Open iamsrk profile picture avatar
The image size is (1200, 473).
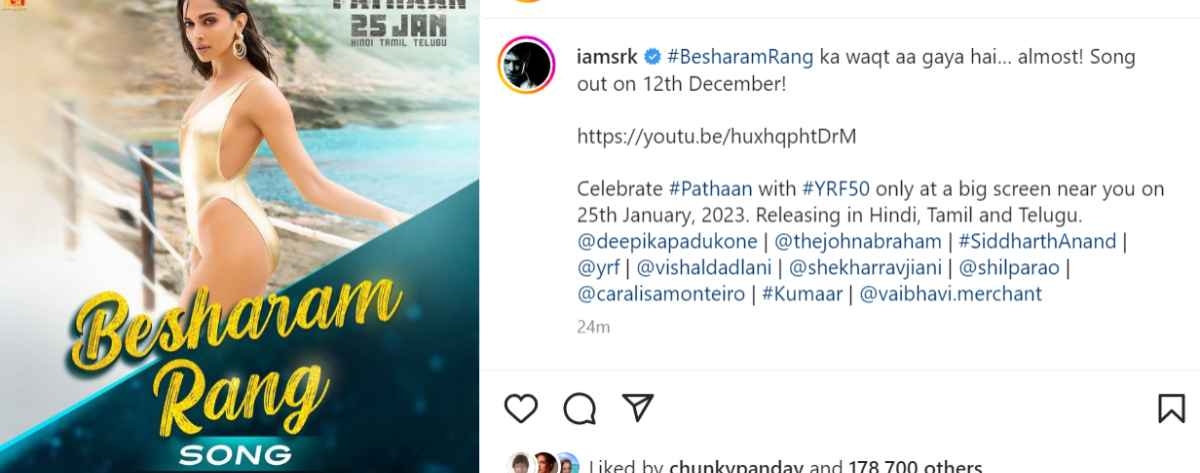pyautogui.click(x=526, y=66)
